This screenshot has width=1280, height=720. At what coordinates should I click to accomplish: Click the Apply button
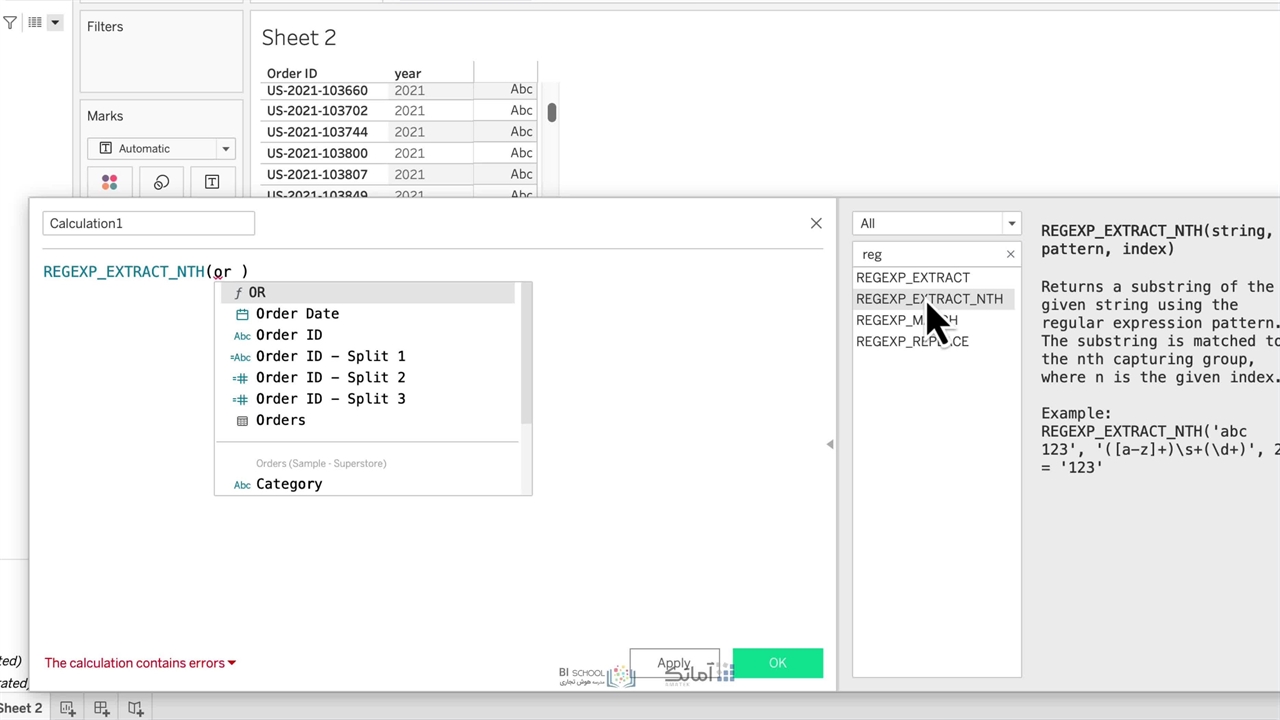point(674,663)
